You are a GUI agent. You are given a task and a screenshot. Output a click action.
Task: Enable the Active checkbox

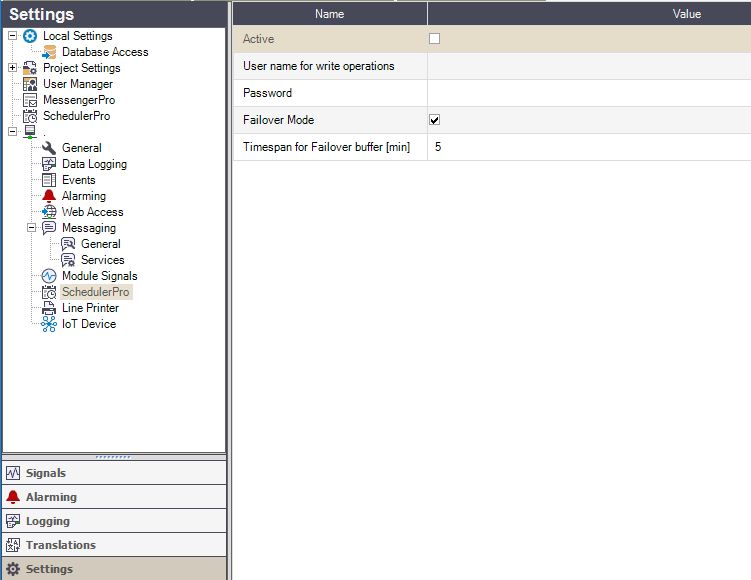[434, 39]
